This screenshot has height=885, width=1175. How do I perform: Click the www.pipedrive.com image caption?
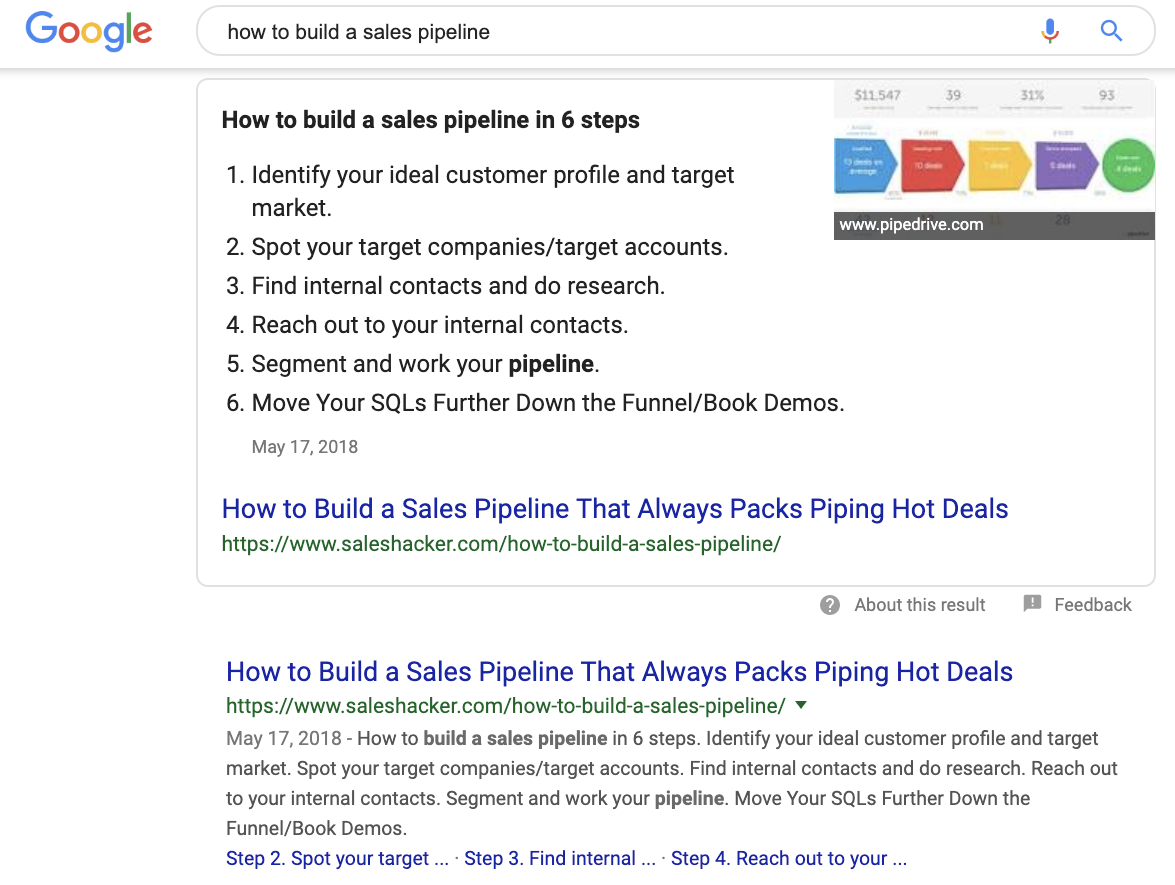[x=911, y=225]
